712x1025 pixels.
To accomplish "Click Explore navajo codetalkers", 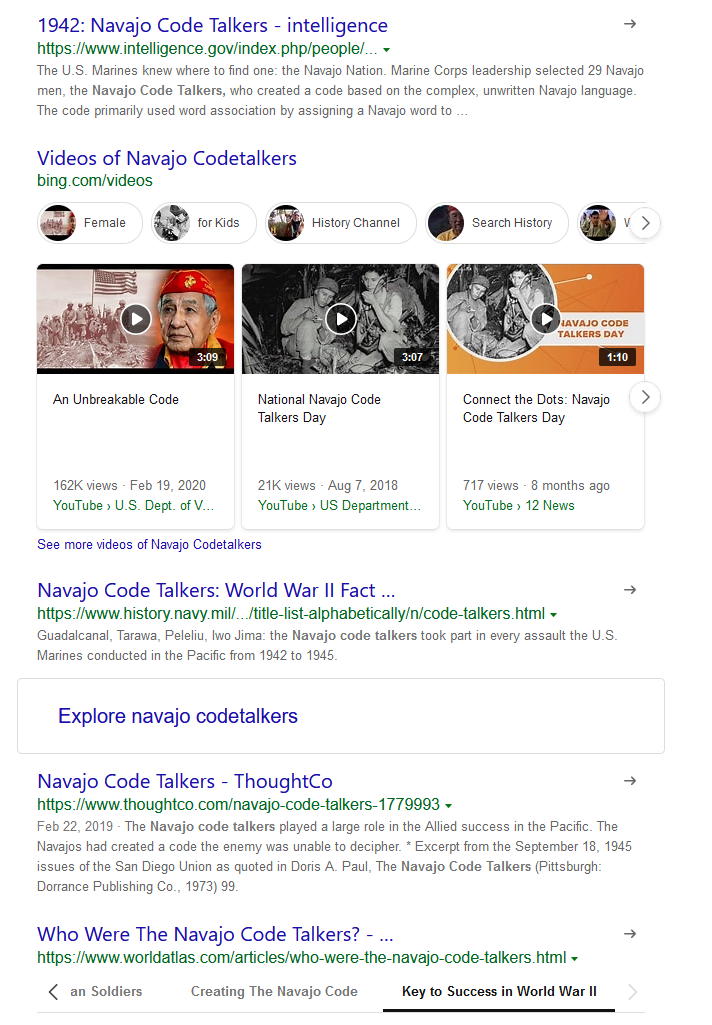I will click(178, 716).
